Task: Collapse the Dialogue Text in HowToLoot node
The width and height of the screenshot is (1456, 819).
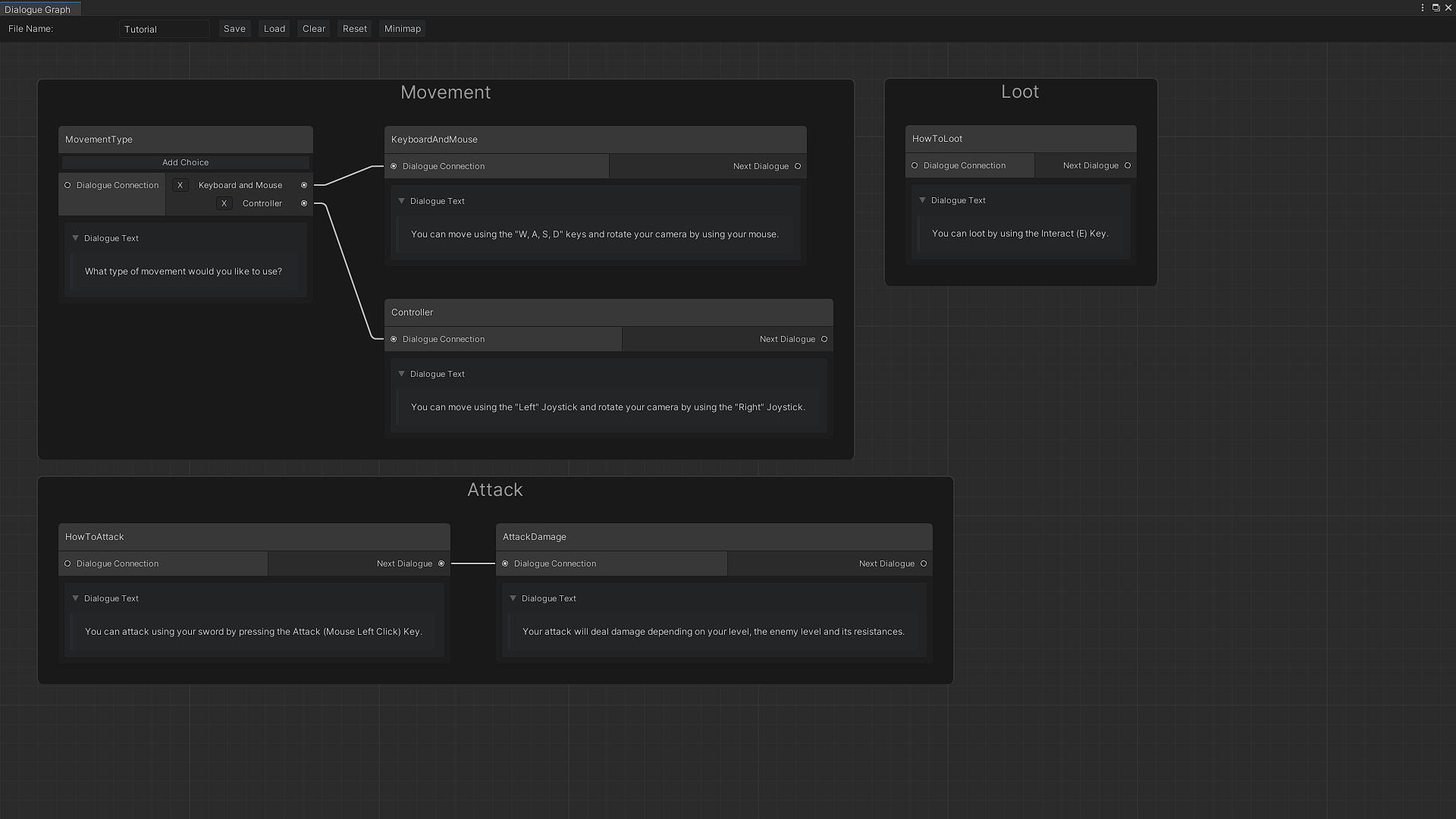Action: (922, 199)
